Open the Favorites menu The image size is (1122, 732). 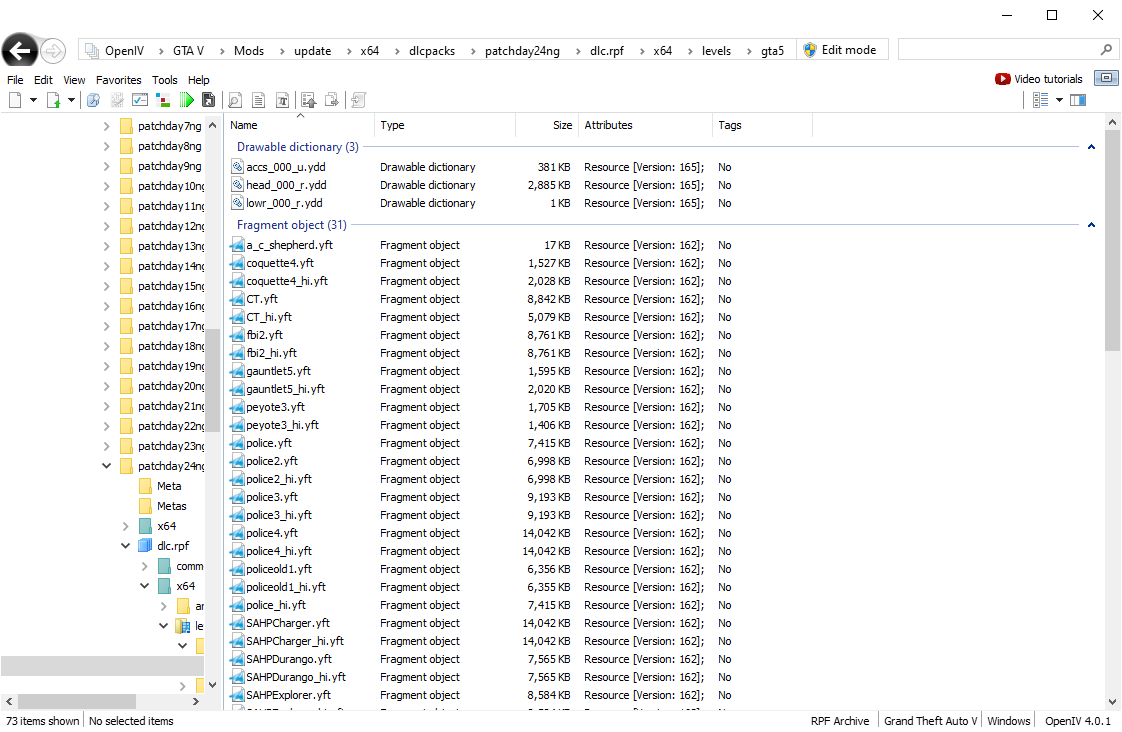pos(118,80)
